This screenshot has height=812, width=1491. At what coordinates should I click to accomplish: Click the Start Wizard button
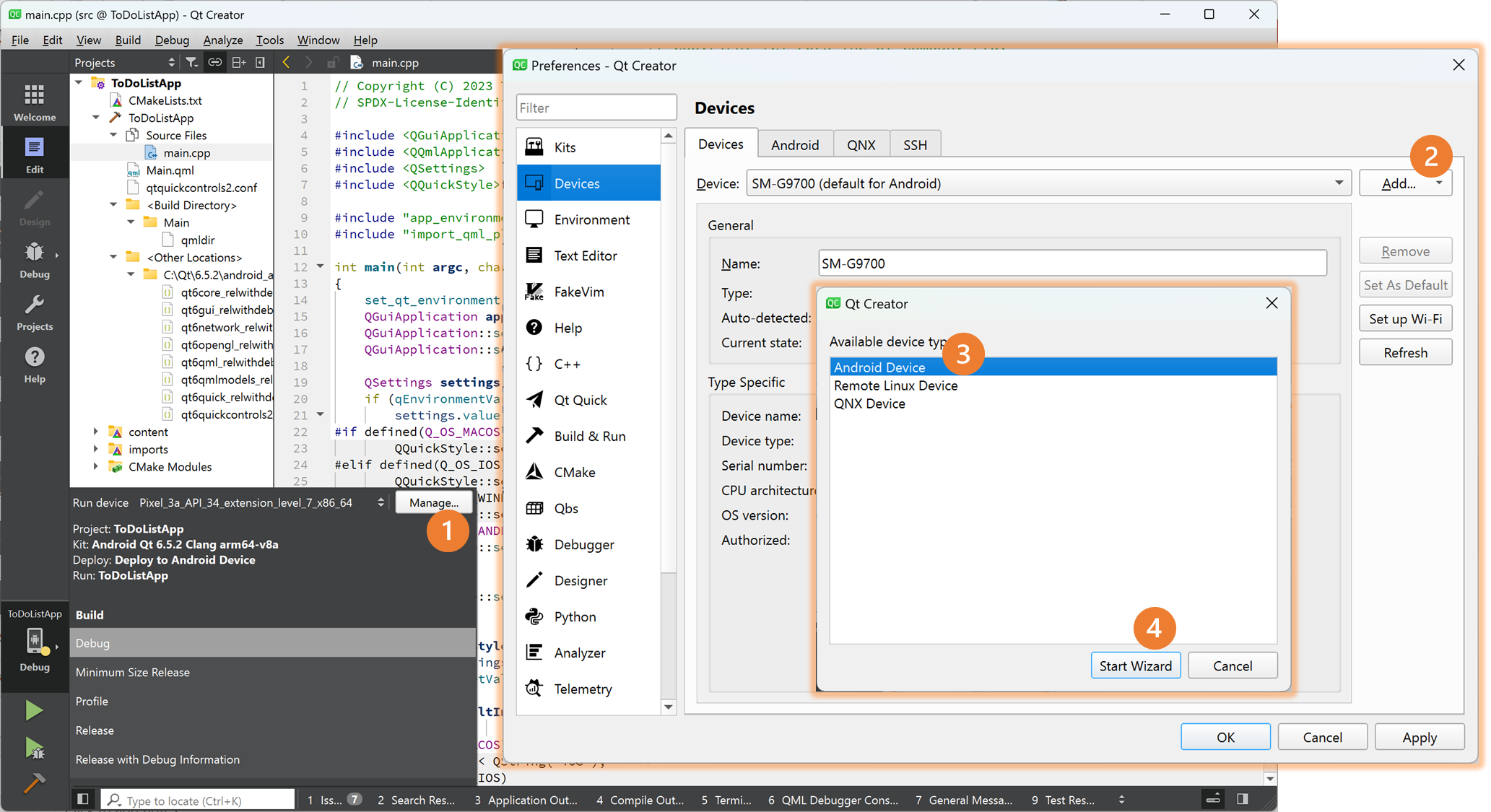[1135, 665]
